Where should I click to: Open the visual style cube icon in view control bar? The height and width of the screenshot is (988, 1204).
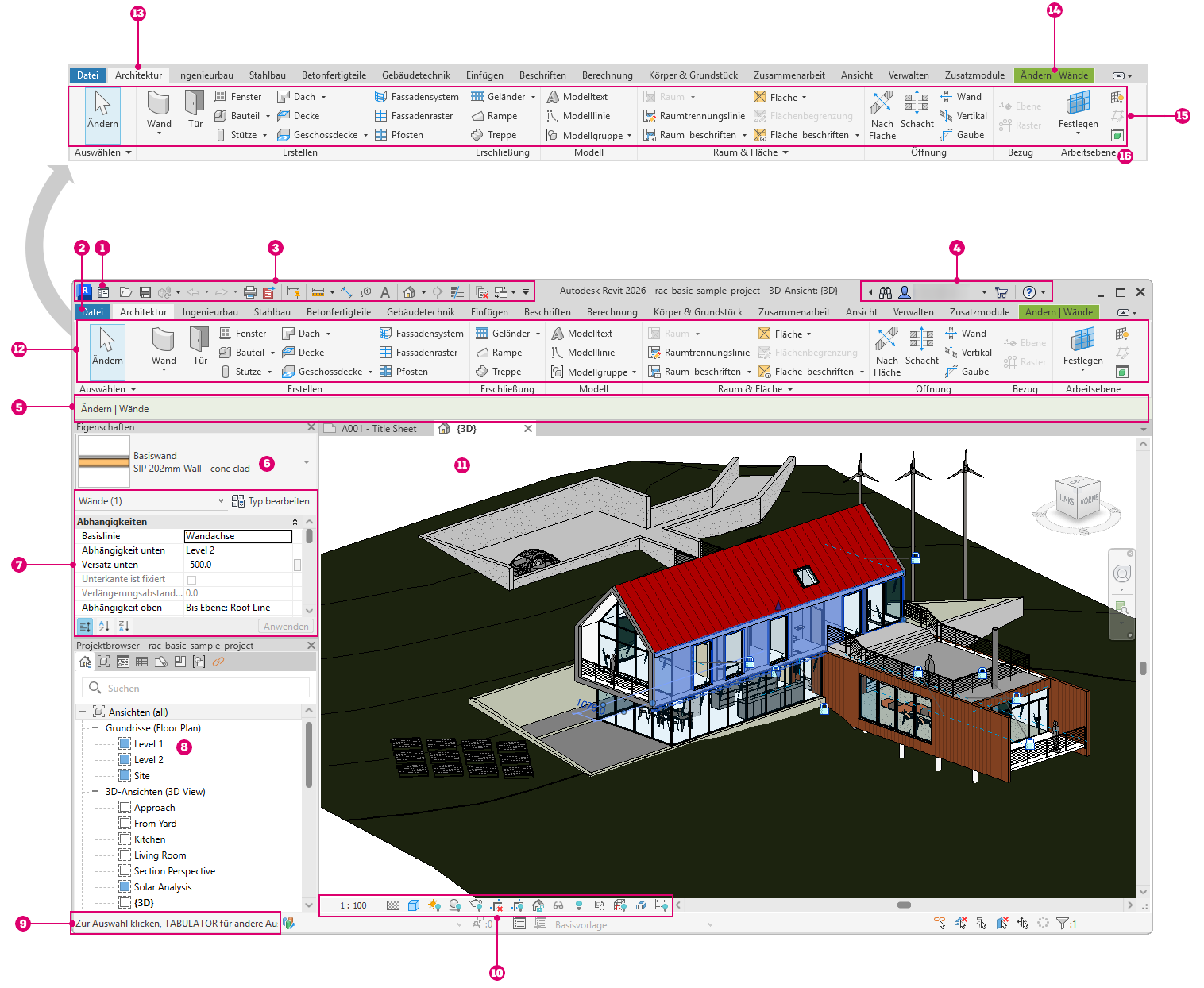pos(414,905)
